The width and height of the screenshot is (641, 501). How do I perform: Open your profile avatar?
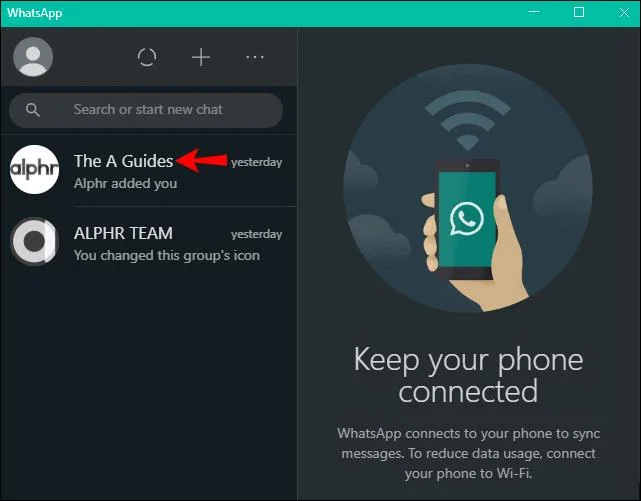click(x=33, y=57)
